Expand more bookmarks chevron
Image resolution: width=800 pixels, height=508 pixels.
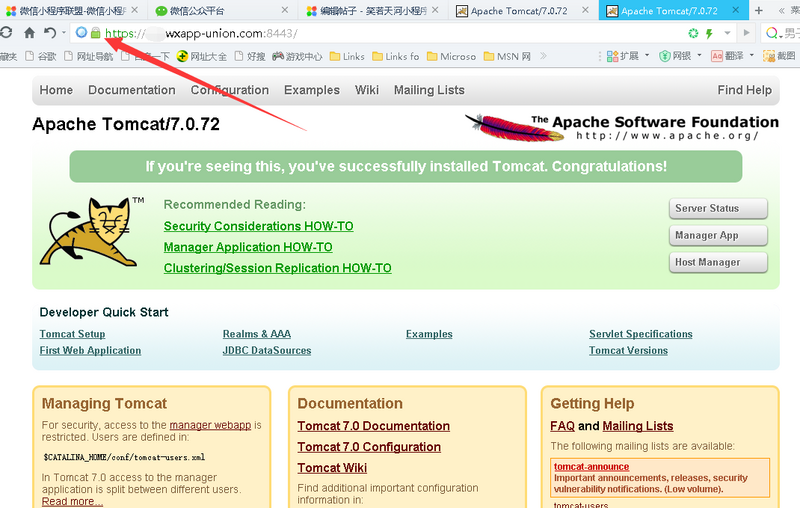point(543,56)
